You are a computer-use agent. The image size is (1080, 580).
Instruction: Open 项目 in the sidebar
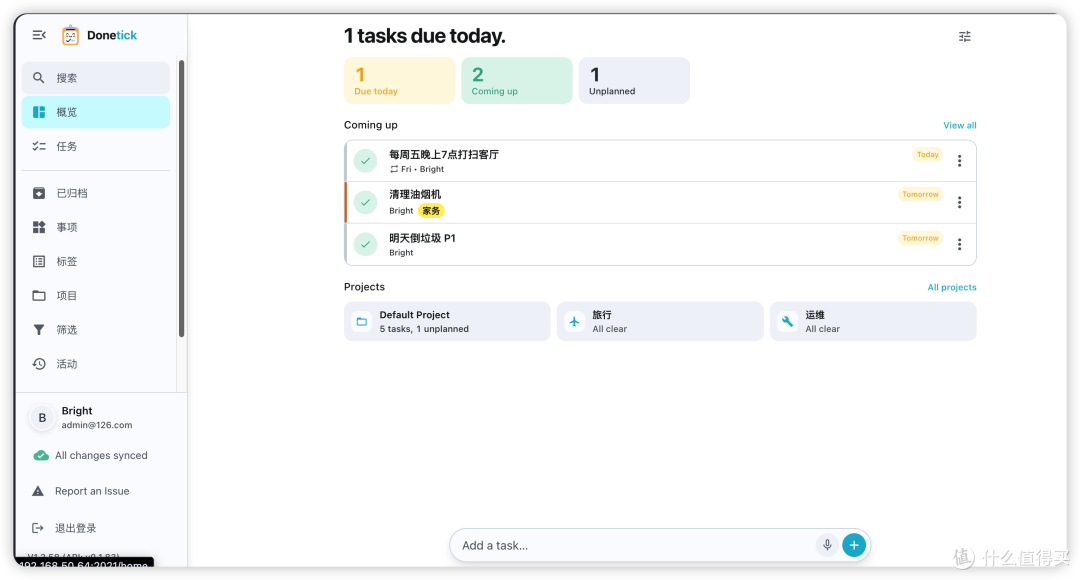click(x=96, y=296)
